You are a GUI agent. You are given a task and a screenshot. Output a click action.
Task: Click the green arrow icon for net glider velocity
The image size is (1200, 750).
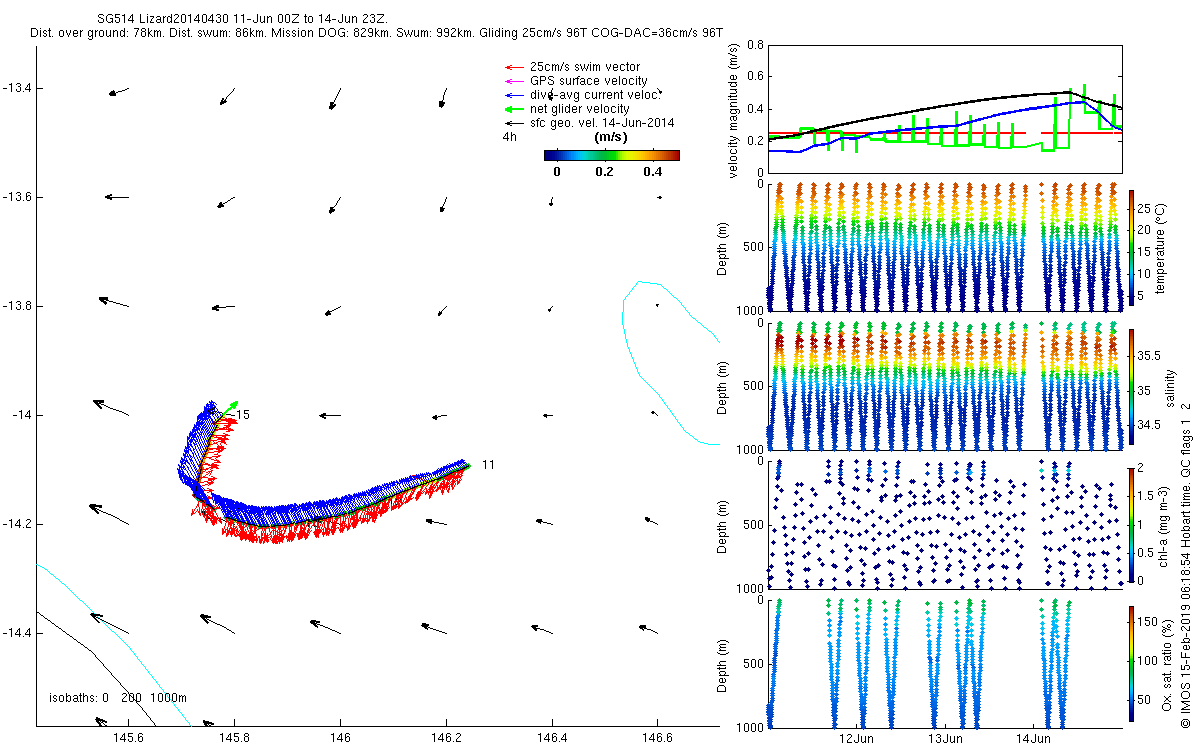(515, 109)
